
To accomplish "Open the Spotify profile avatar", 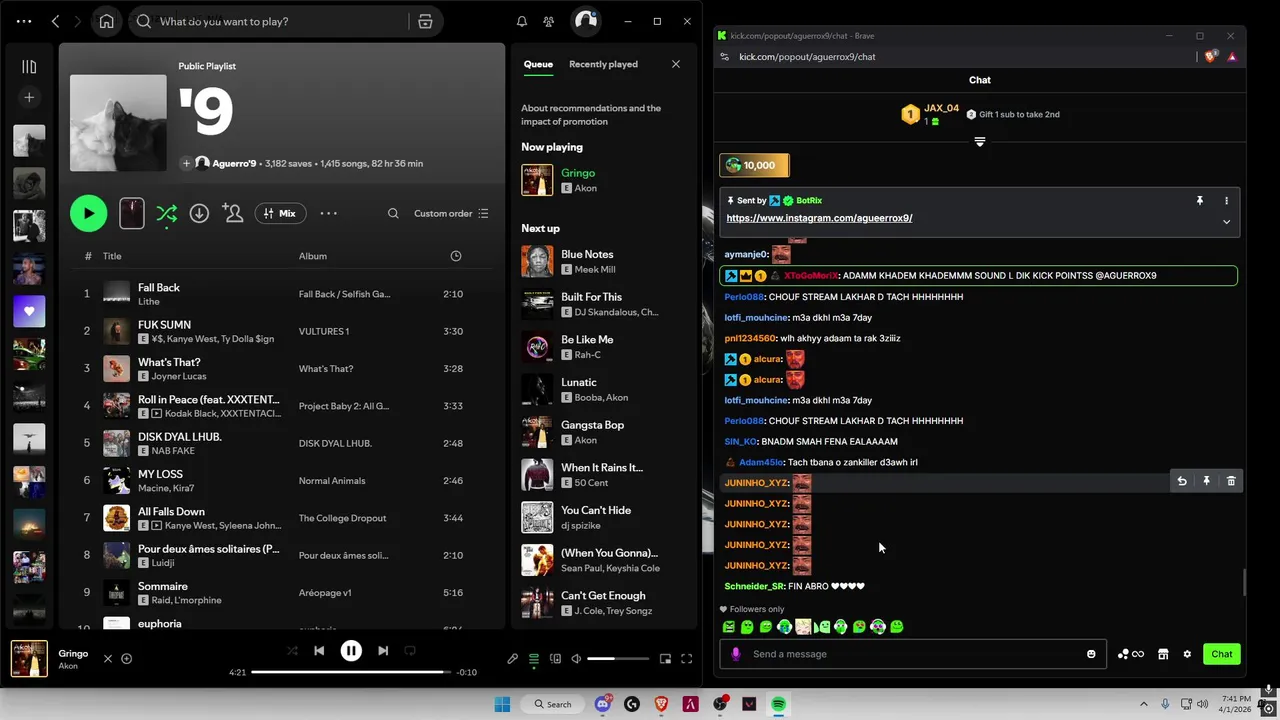I will (586, 21).
